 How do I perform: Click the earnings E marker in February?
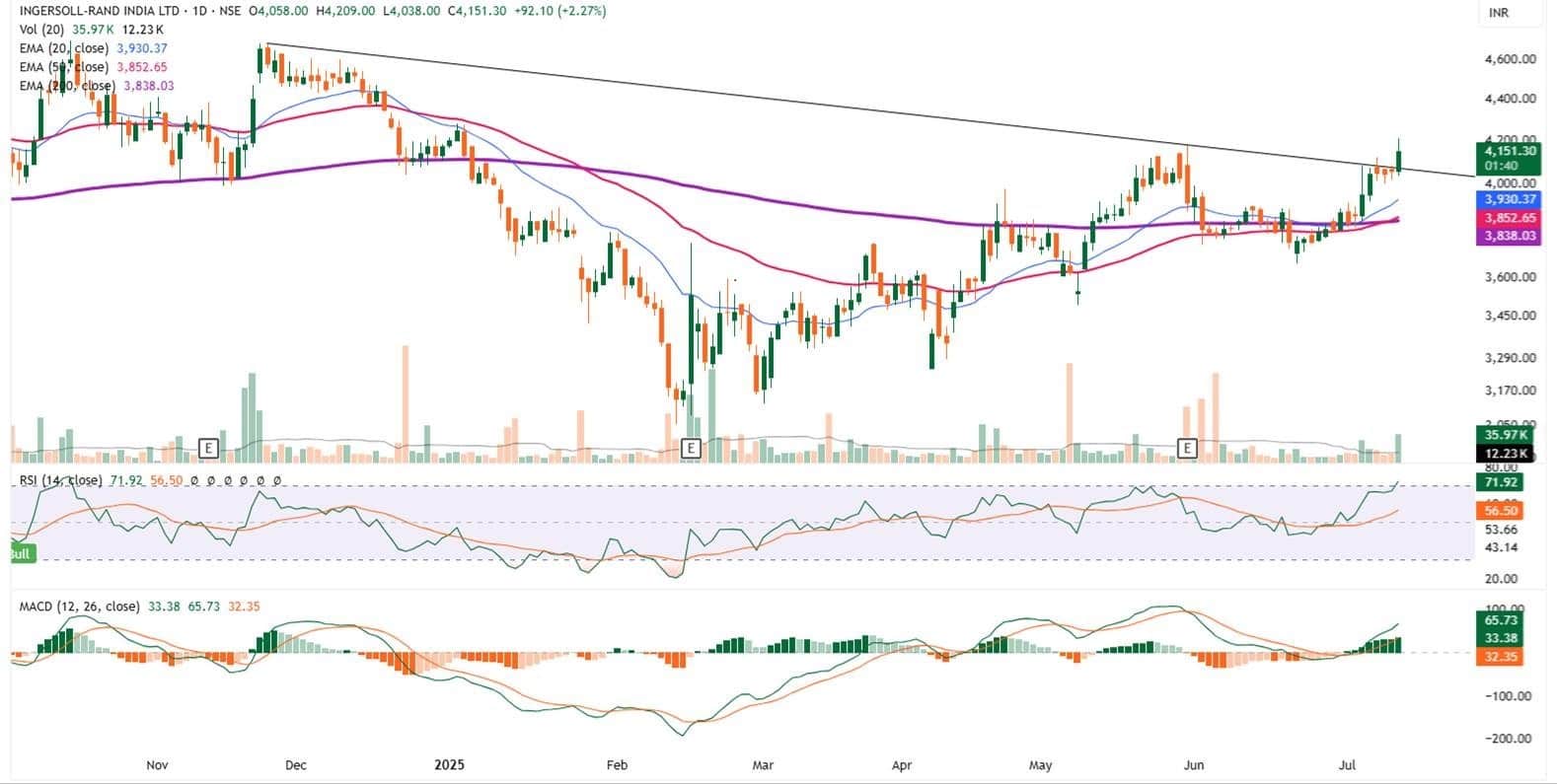click(691, 449)
